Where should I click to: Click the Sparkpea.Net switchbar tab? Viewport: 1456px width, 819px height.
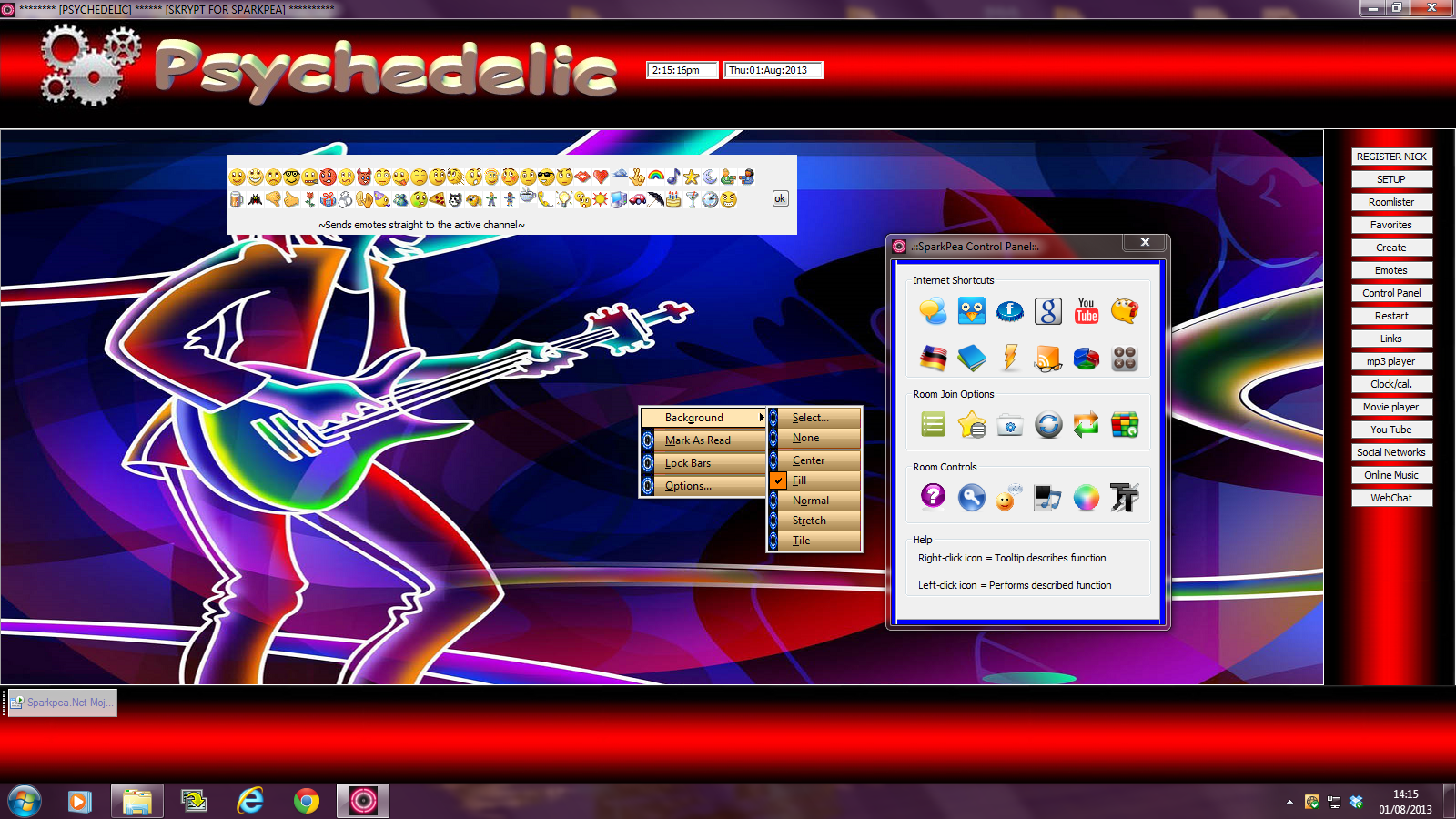[62, 703]
